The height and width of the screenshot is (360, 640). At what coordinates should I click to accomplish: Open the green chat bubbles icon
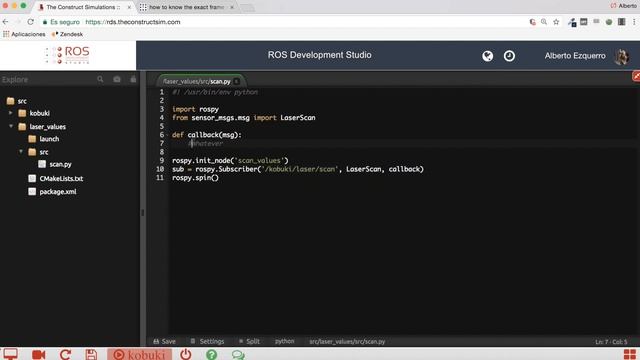[x=238, y=354]
